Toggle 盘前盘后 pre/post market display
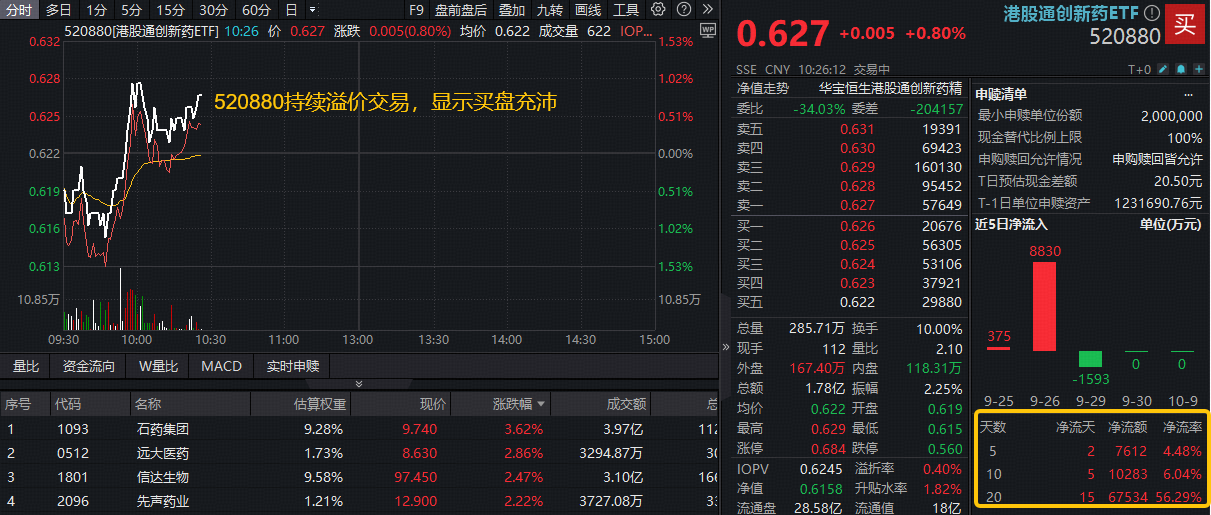Image resolution: width=1211 pixels, height=515 pixels. click(461, 10)
